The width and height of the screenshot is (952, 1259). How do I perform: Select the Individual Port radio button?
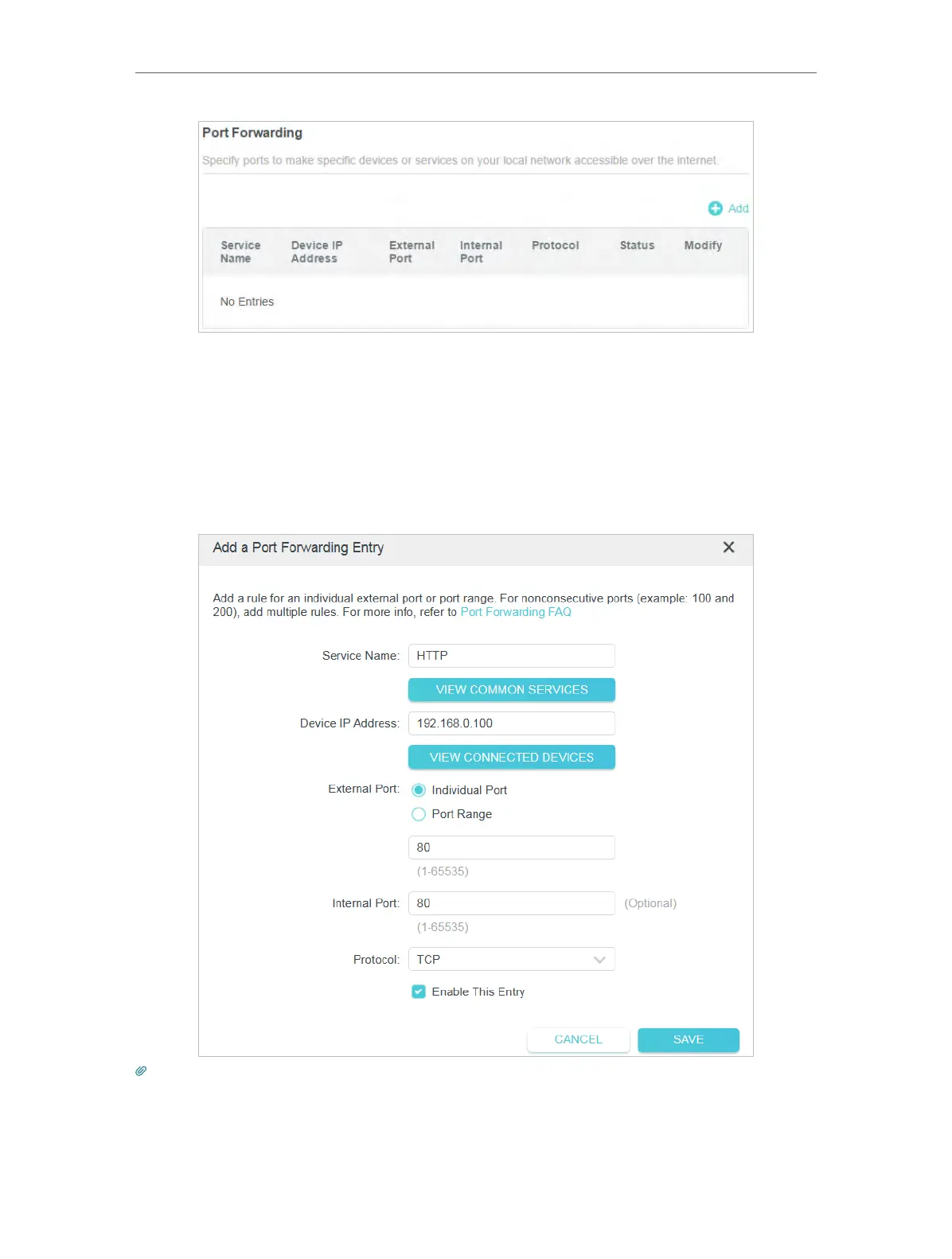419,790
